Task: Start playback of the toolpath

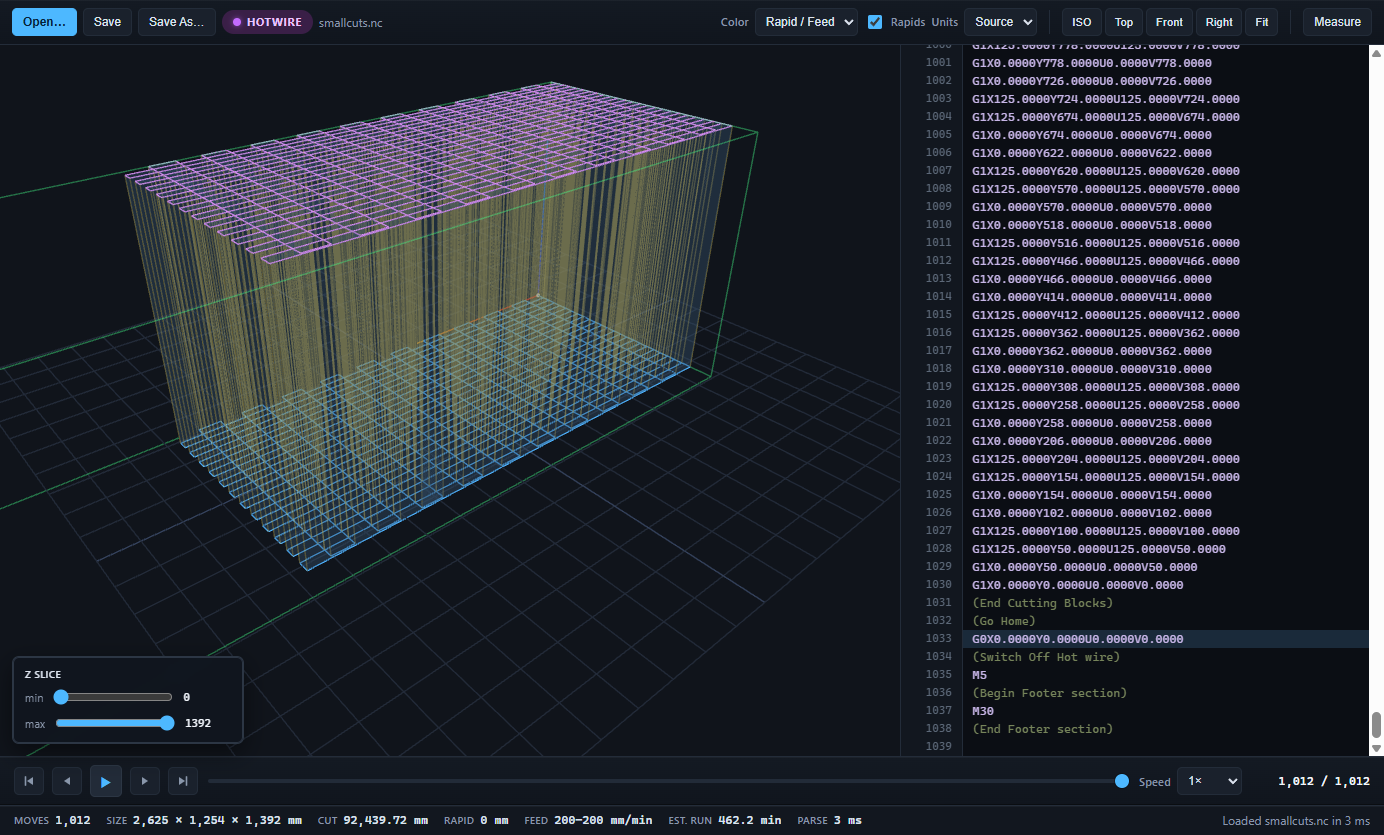Action: (106, 781)
